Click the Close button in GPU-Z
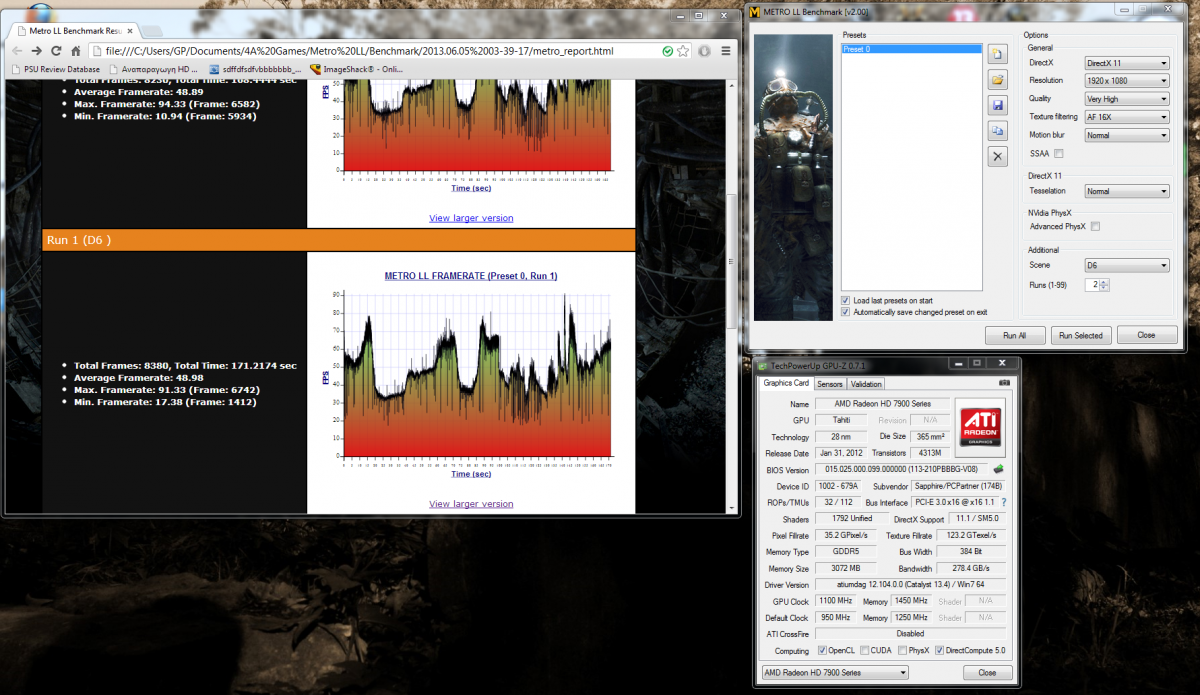 (x=987, y=673)
